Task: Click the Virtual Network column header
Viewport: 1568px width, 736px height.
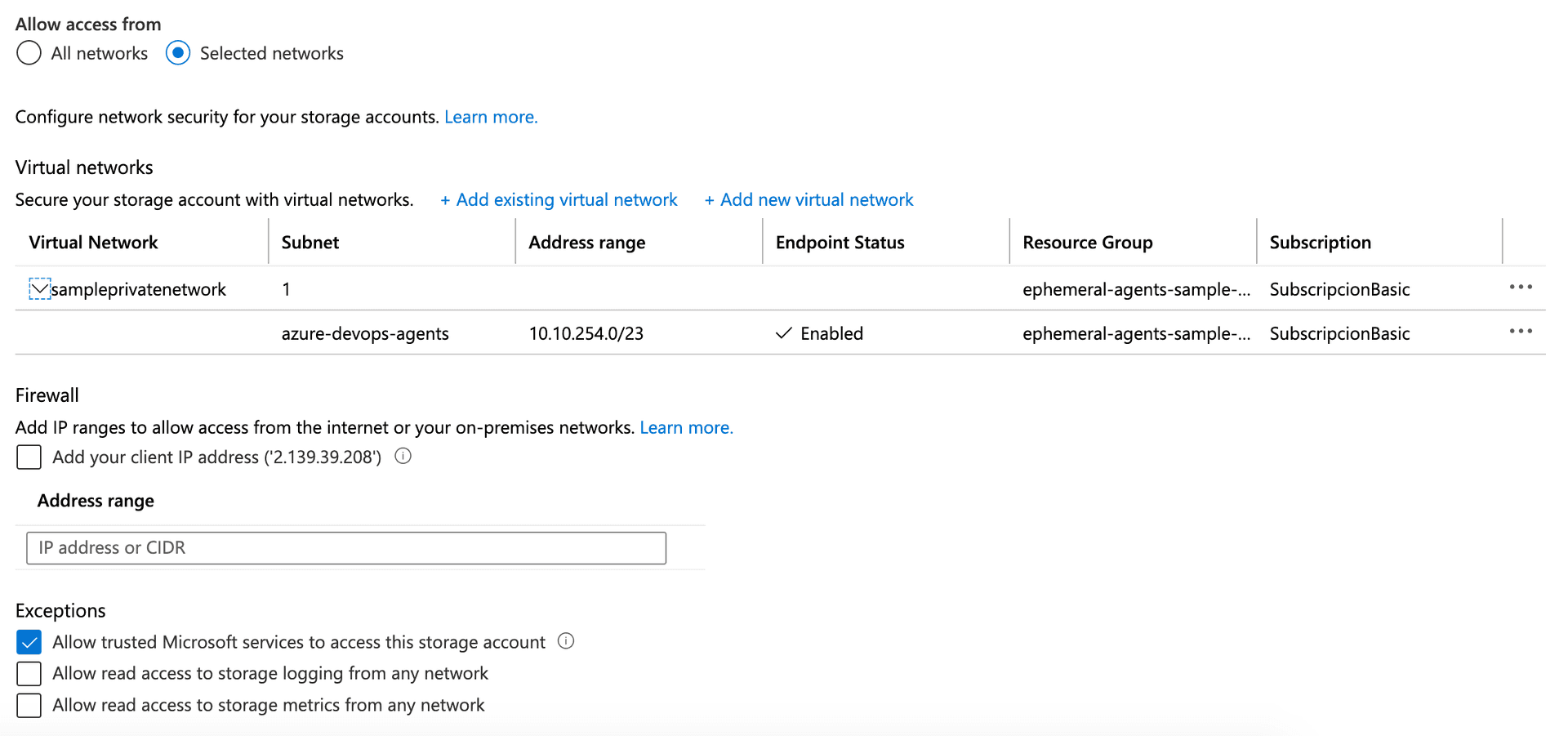Action: 92,242
